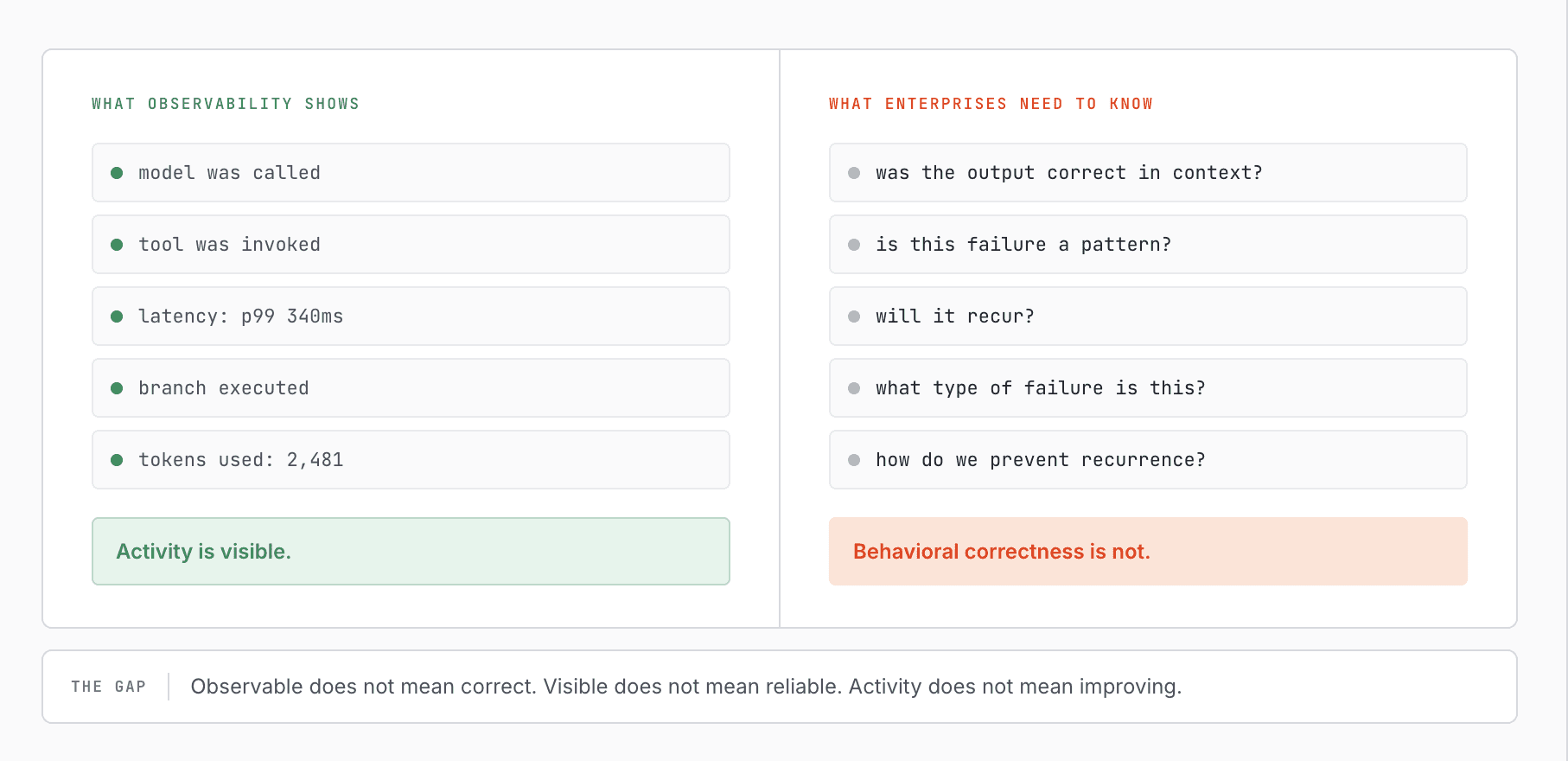Click gray dot beside 'what type of failure'
The image size is (1568, 761).
tap(854, 388)
